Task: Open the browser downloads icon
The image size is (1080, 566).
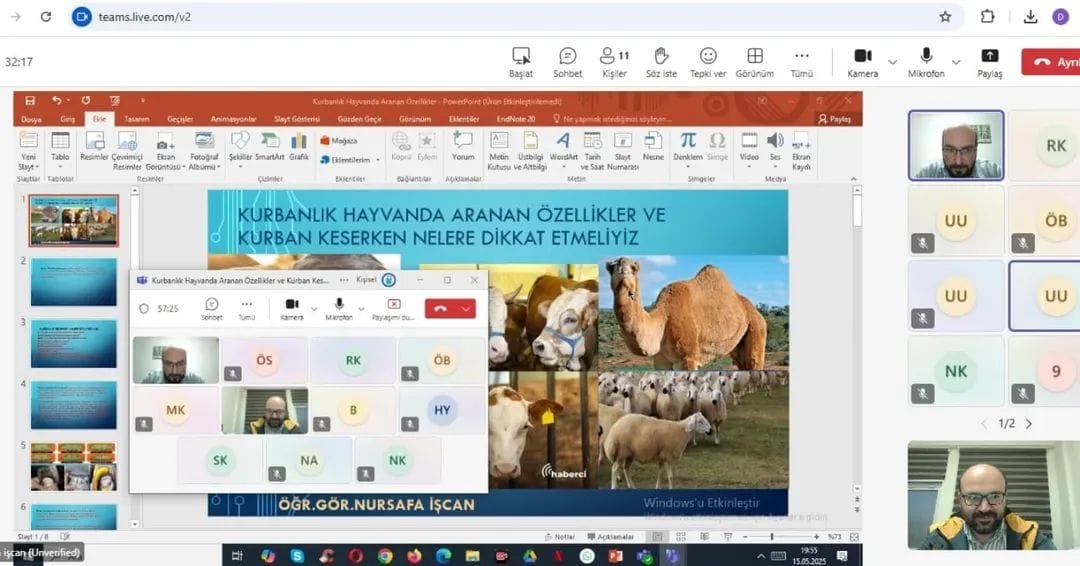Action: [1031, 17]
